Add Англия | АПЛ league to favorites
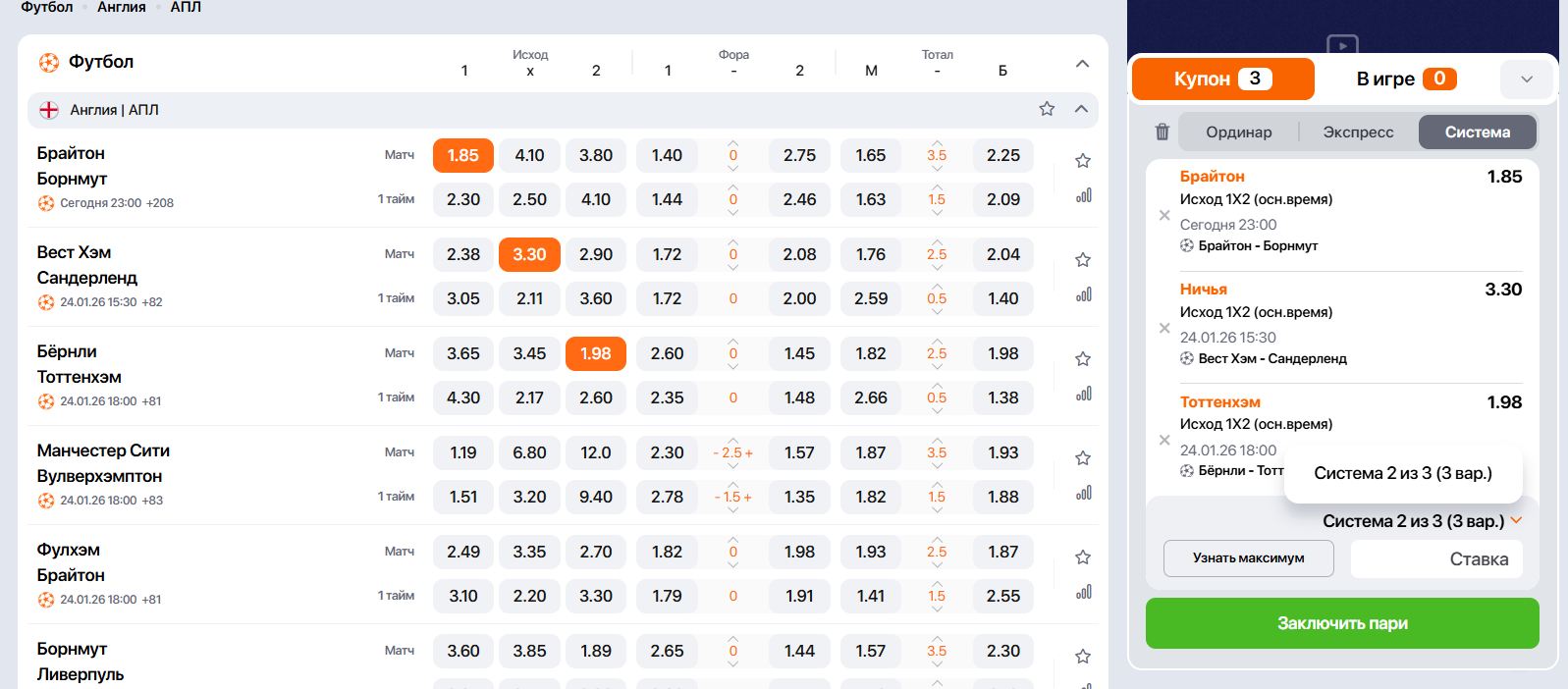Image resolution: width=1568 pixels, height=689 pixels. click(x=1047, y=109)
